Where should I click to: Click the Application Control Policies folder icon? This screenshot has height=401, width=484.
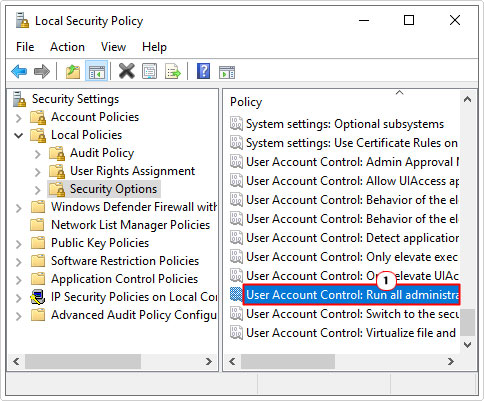click(x=37, y=279)
